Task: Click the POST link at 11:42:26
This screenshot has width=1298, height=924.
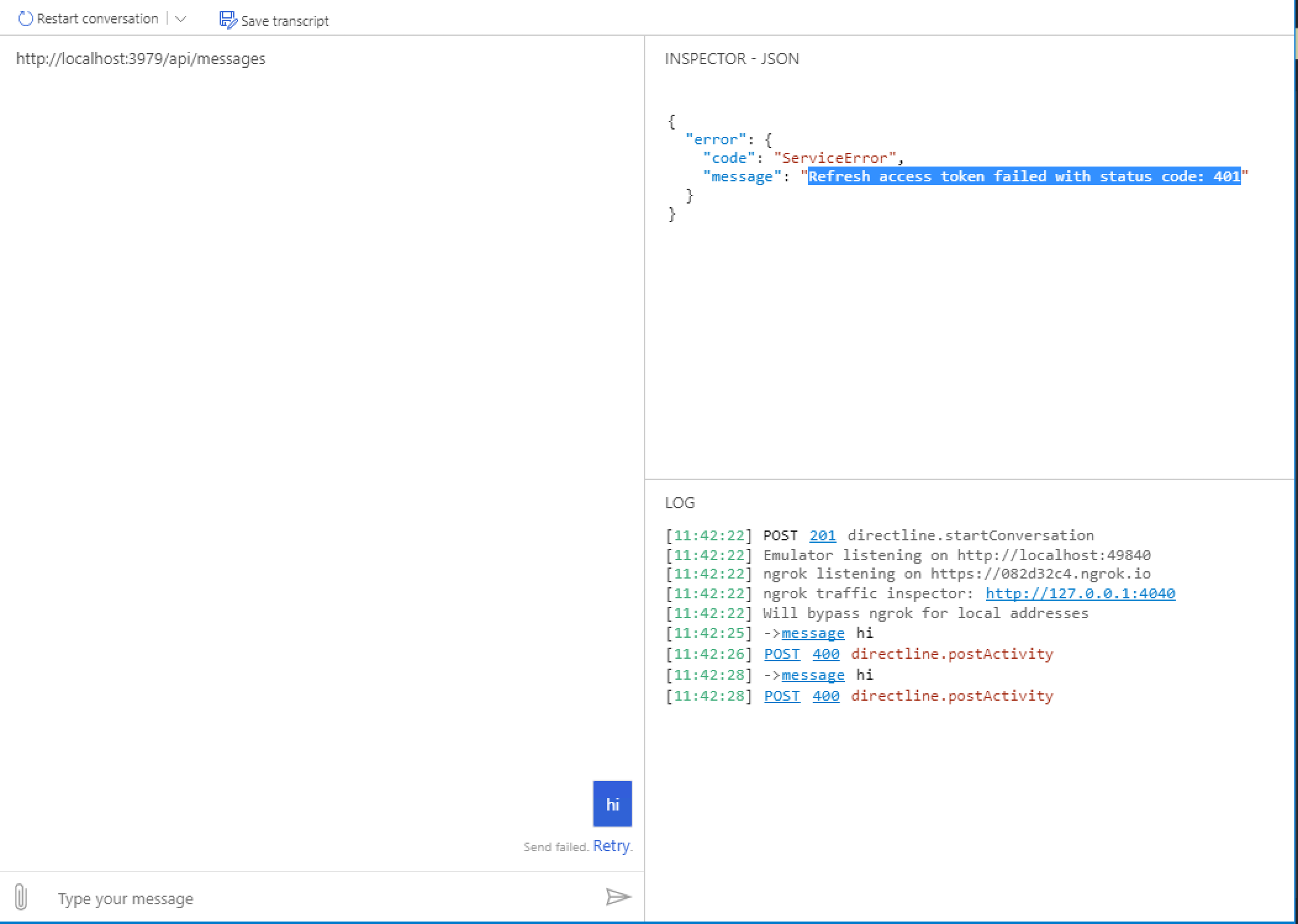Action: coord(782,654)
